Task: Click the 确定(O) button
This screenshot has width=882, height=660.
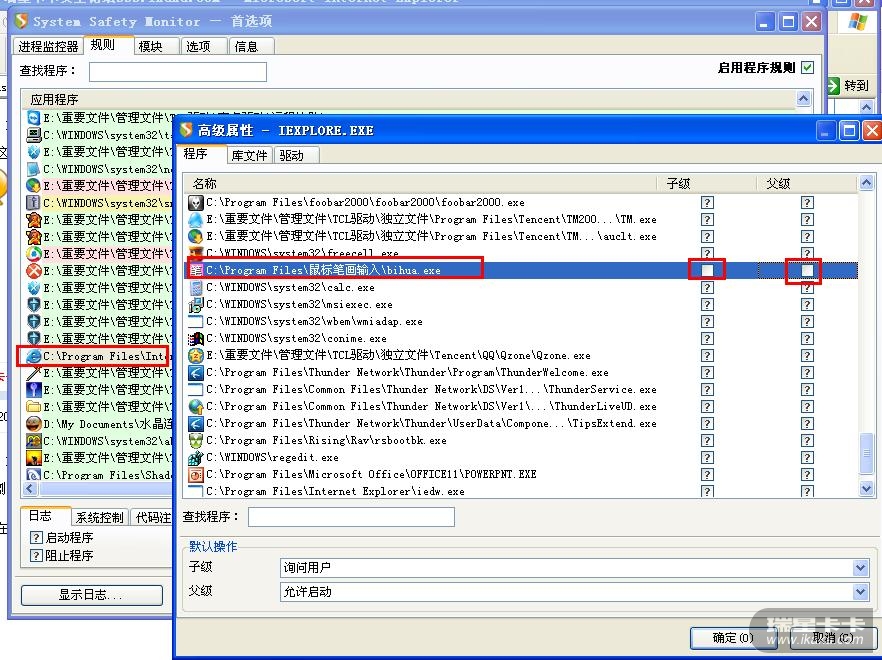Action: (734, 637)
